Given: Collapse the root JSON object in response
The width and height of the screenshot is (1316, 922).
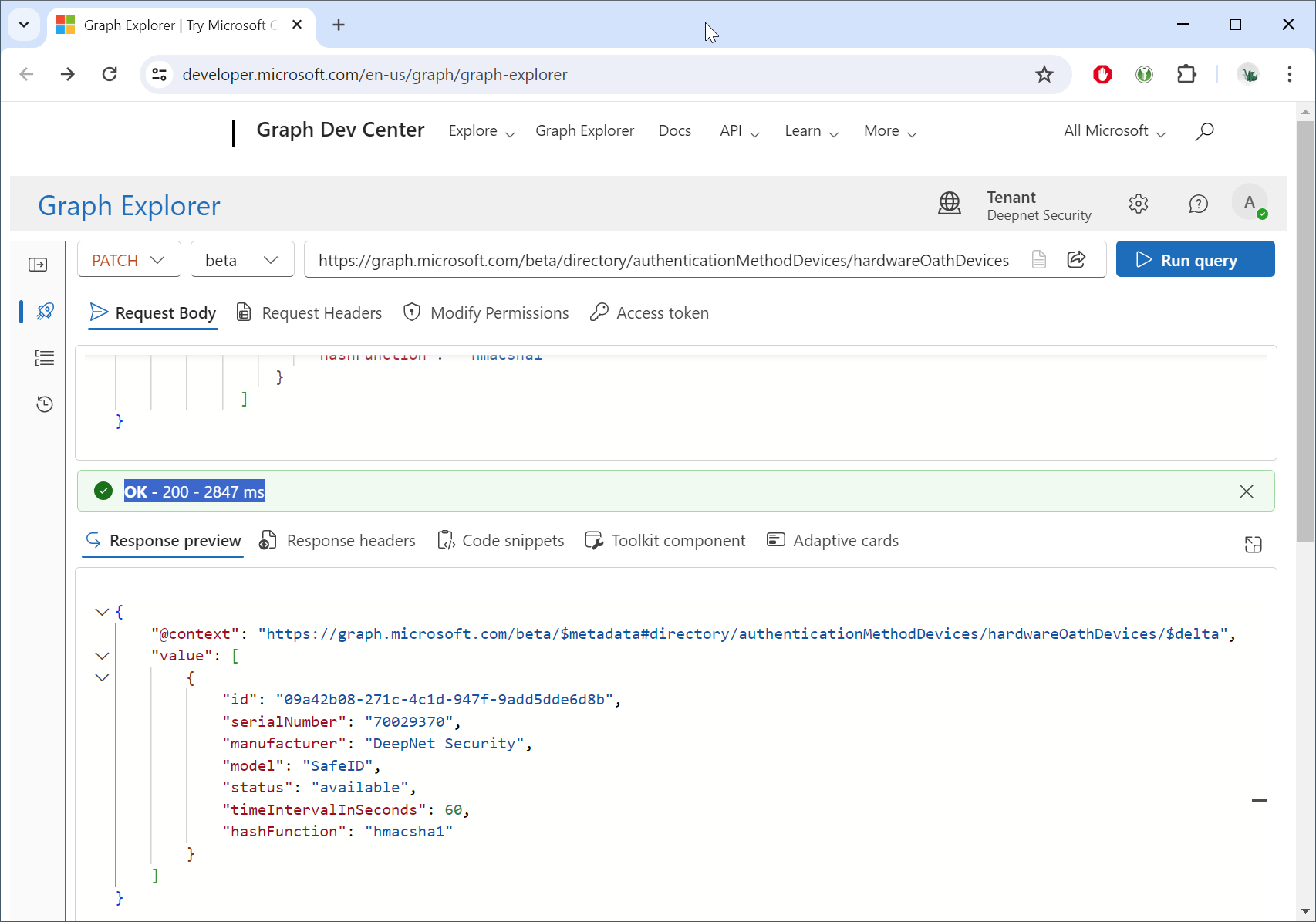Looking at the screenshot, I should click(102, 612).
